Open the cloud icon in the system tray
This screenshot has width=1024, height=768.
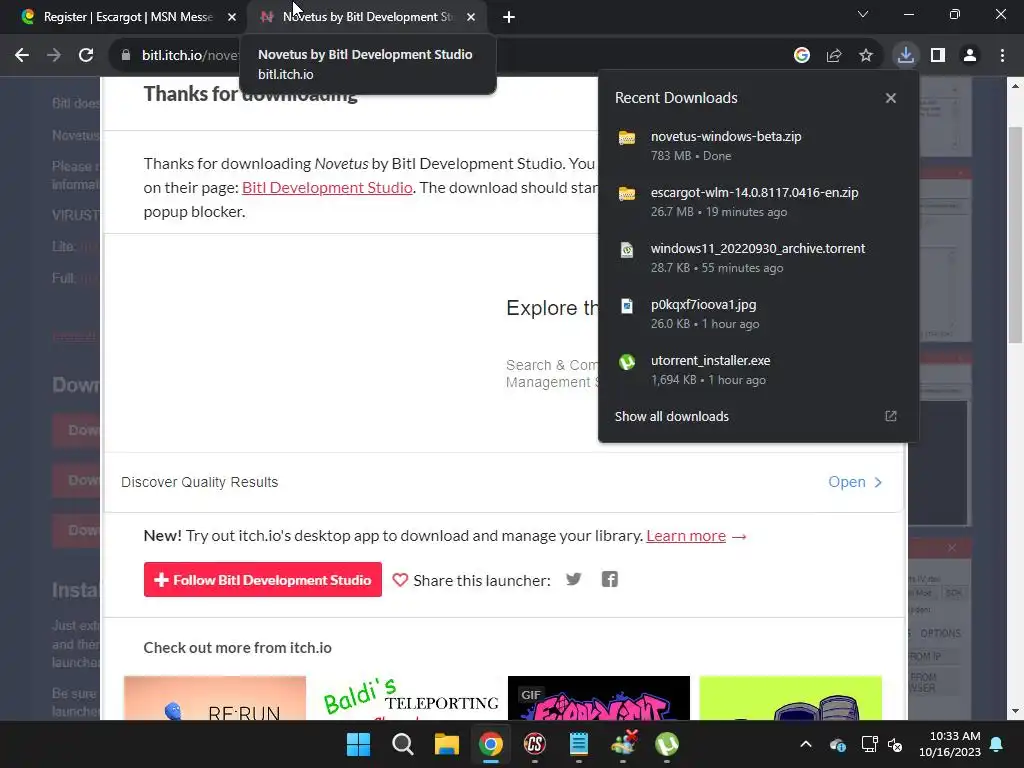coord(838,744)
